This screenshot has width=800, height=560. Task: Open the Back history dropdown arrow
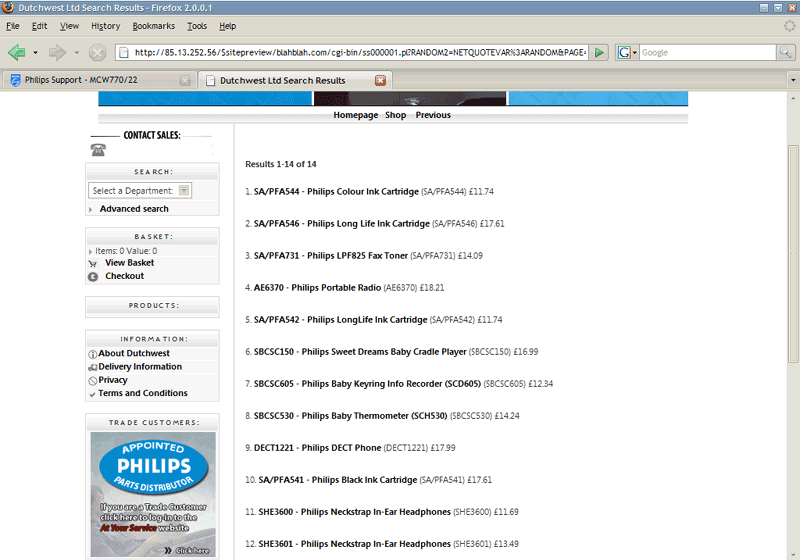point(35,52)
